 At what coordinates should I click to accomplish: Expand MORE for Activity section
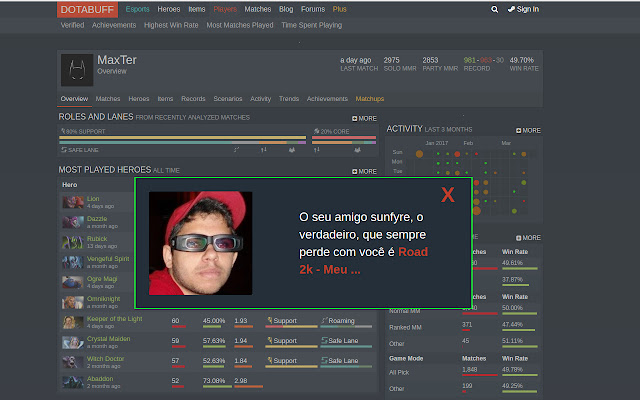pyautogui.click(x=528, y=131)
